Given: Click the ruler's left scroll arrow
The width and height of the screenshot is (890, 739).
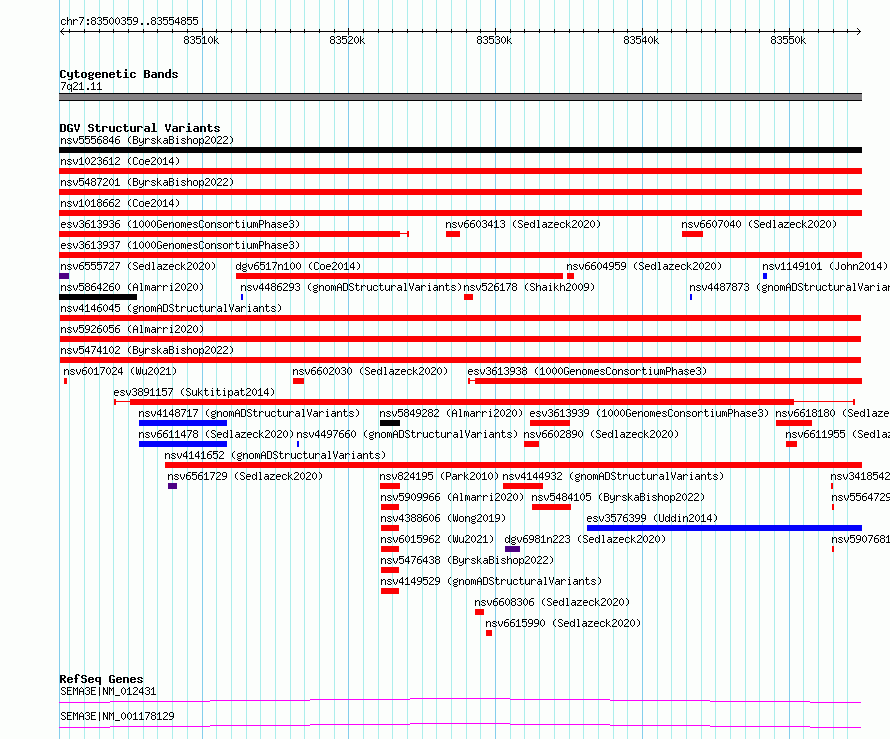Looking at the screenshot, I should [62, 31].
